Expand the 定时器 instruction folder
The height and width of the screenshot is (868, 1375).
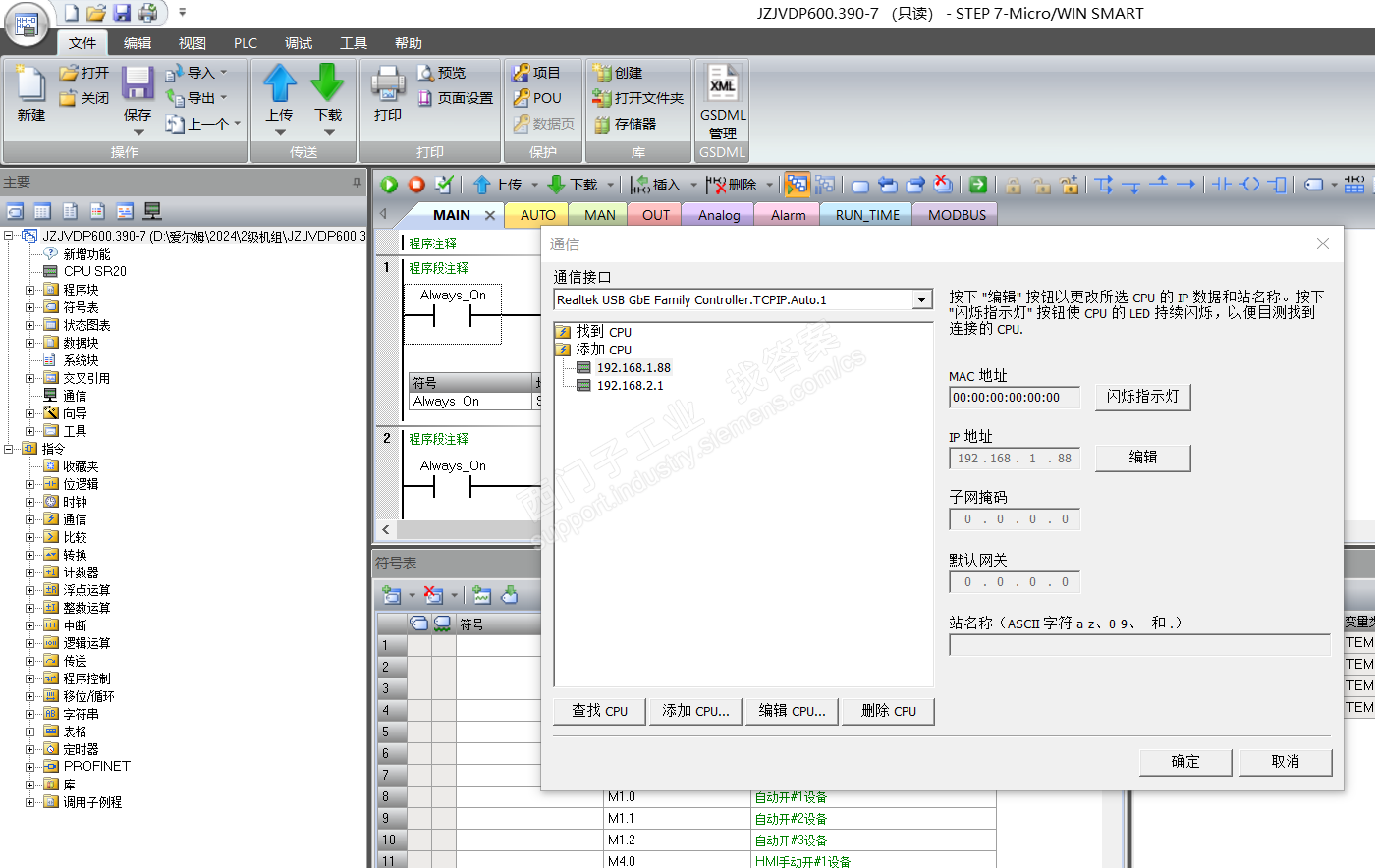(29, 749)
